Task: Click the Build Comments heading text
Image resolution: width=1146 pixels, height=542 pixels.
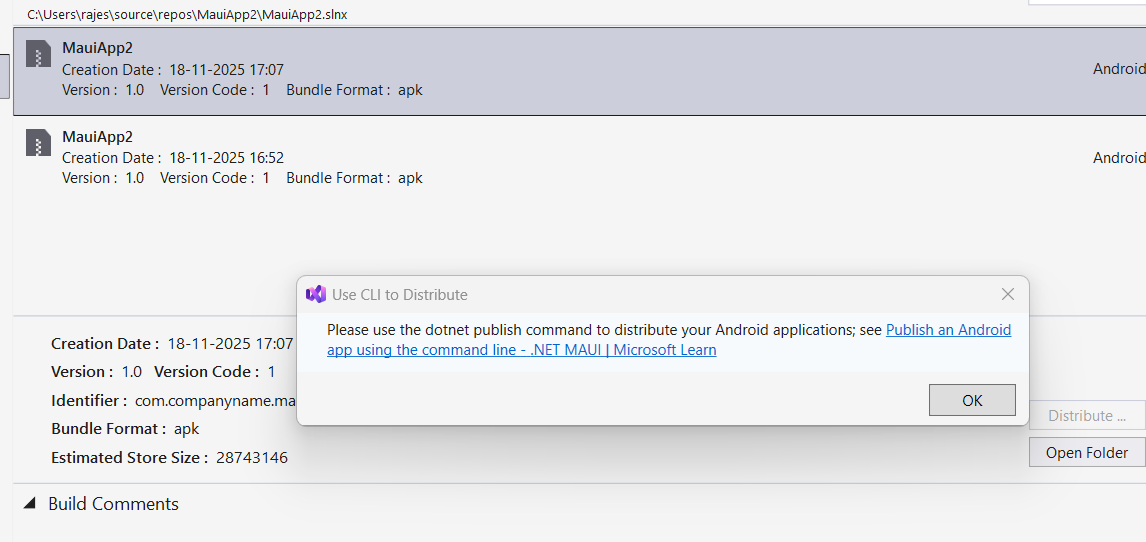Action: click(113, 504)
